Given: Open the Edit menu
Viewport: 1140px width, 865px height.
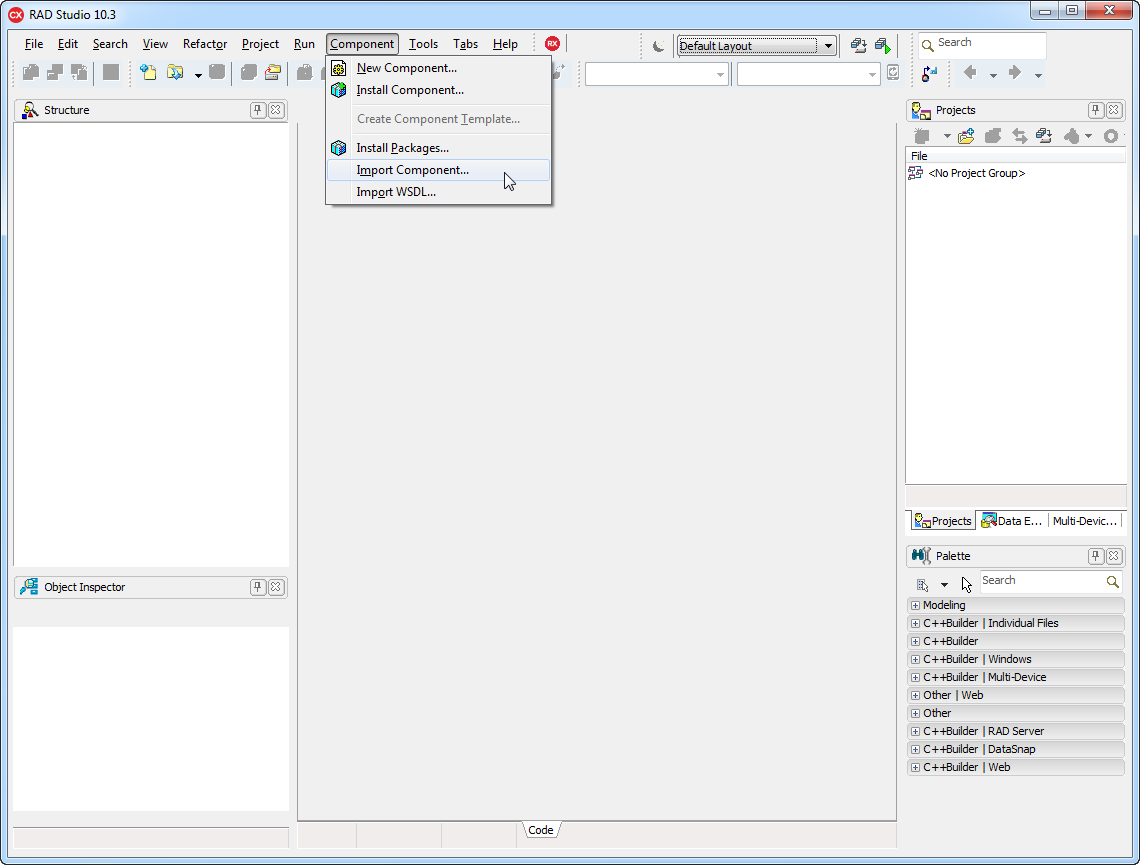Looking at the screenshot, I should click(x=68, y=44).
